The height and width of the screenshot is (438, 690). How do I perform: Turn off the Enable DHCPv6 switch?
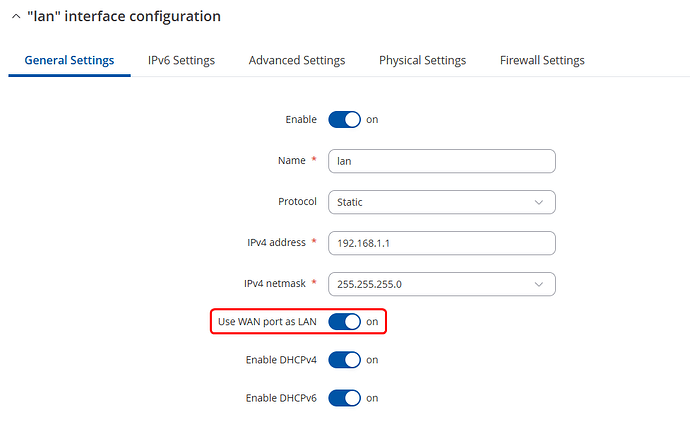point(344,398)
